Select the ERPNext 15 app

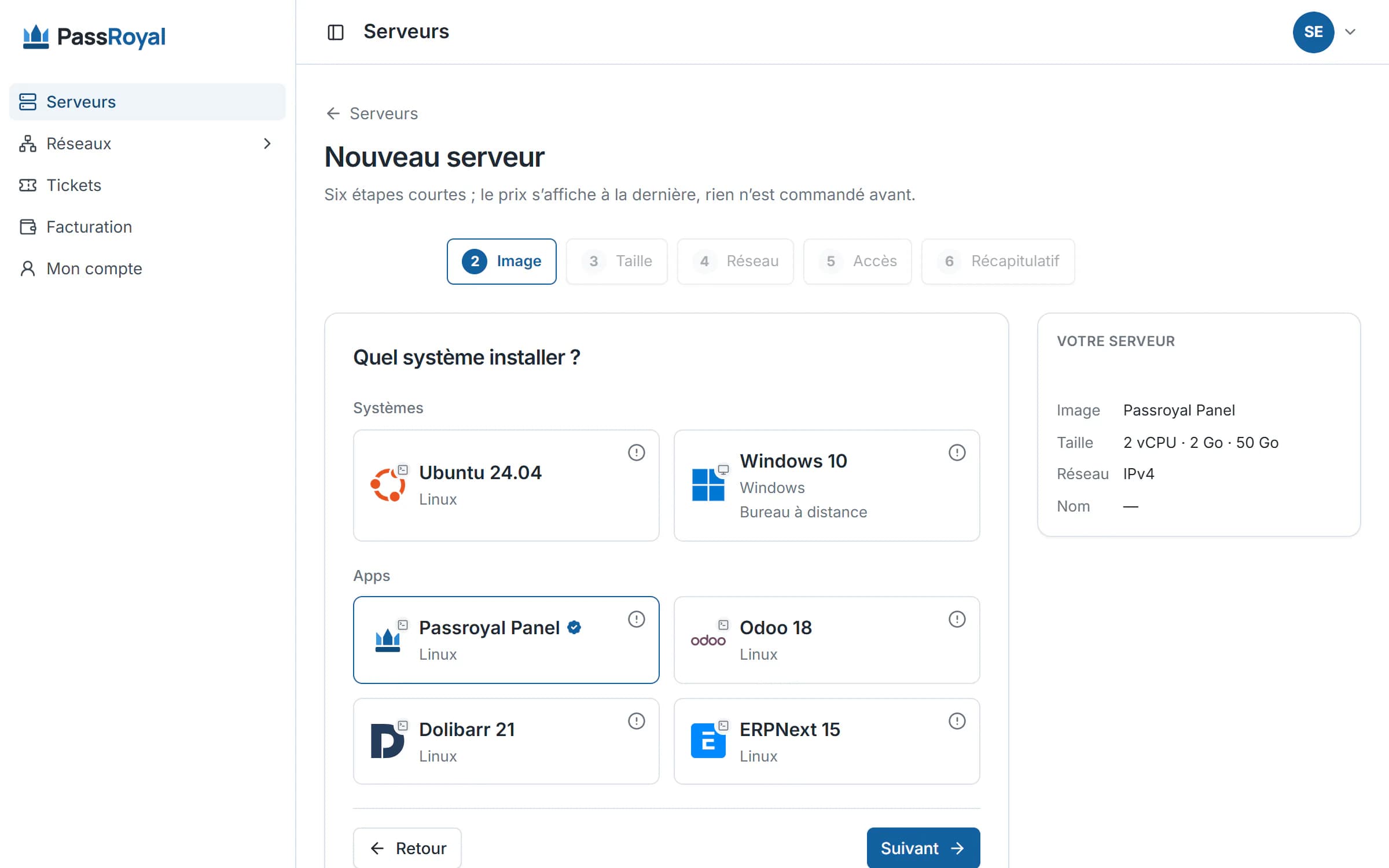(x=826, y=741)
